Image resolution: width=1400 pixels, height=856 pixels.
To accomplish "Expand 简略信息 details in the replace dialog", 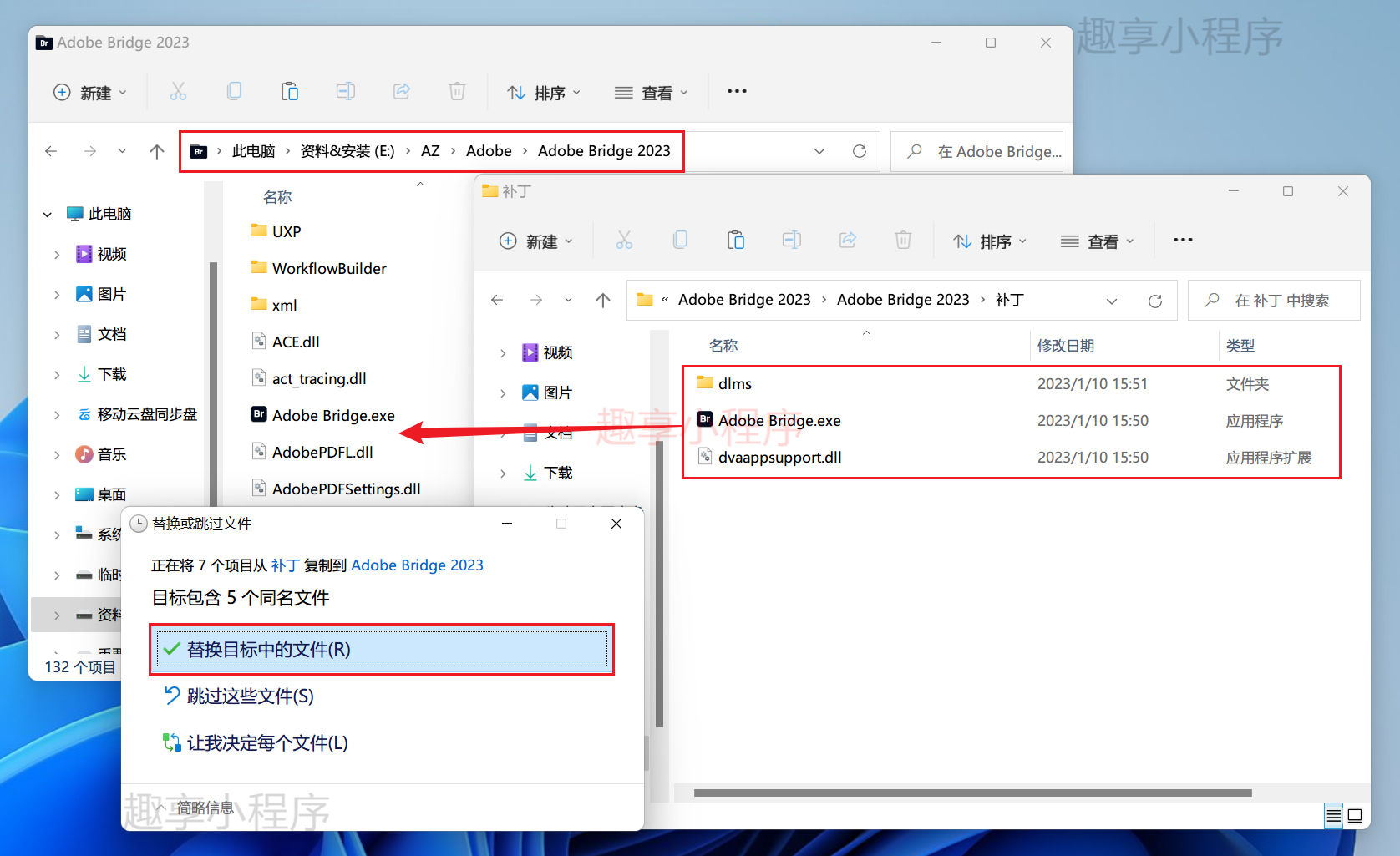I will click(194, 808).
